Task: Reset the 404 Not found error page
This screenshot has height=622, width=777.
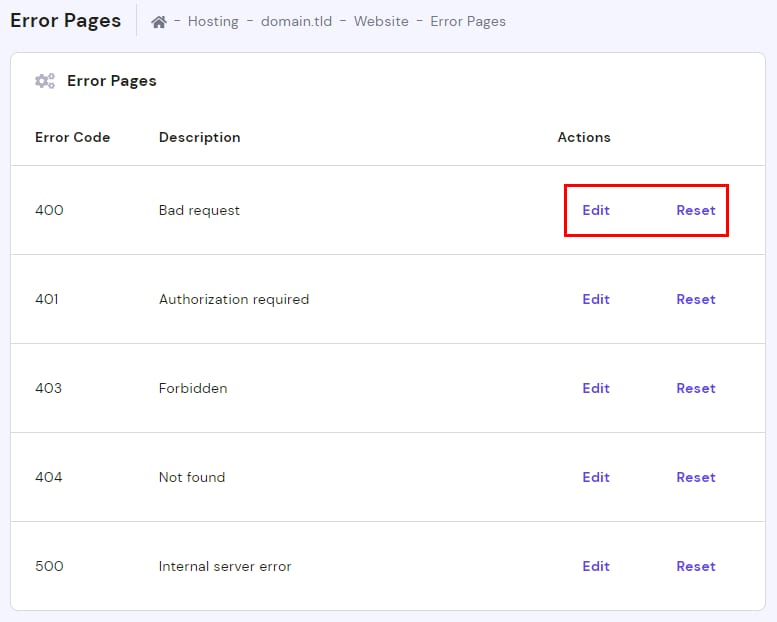Action: coord(696,477)
